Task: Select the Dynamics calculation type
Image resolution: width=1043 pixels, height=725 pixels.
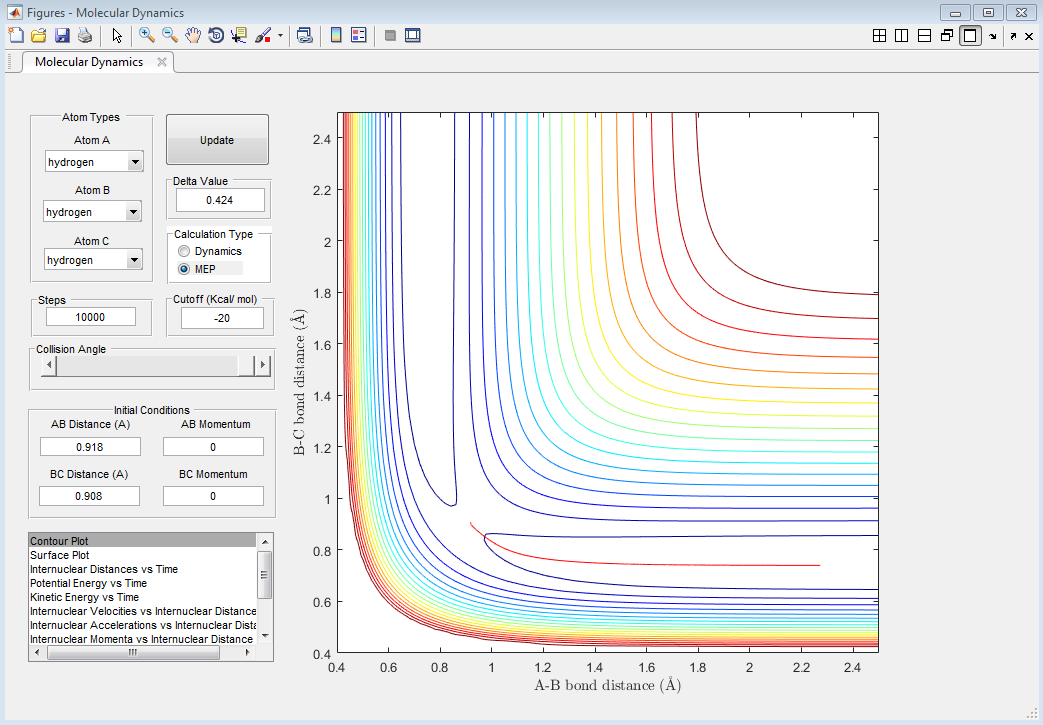Action: [183, 251]
